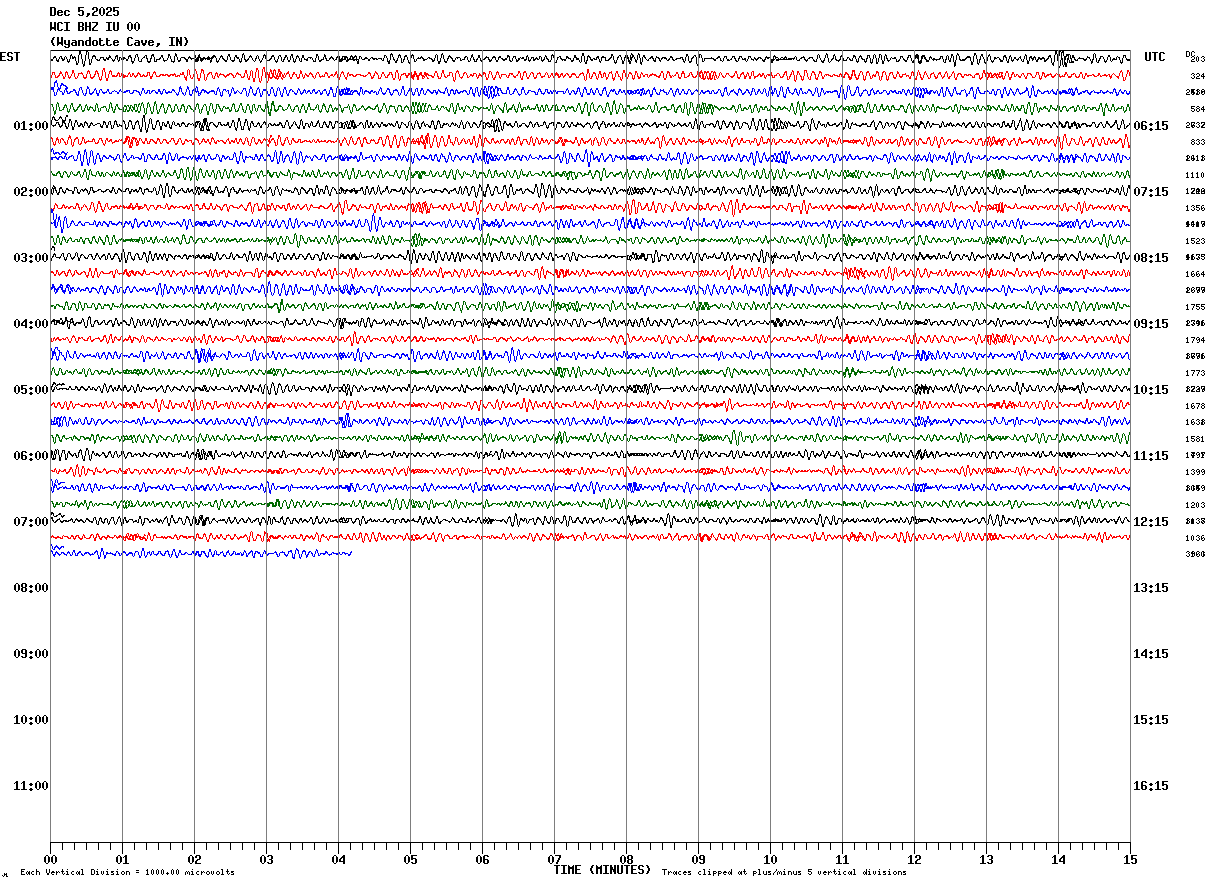Click the 07:15 UTC time label
Screen dimensions: 1210x886
pos(1151,192)
